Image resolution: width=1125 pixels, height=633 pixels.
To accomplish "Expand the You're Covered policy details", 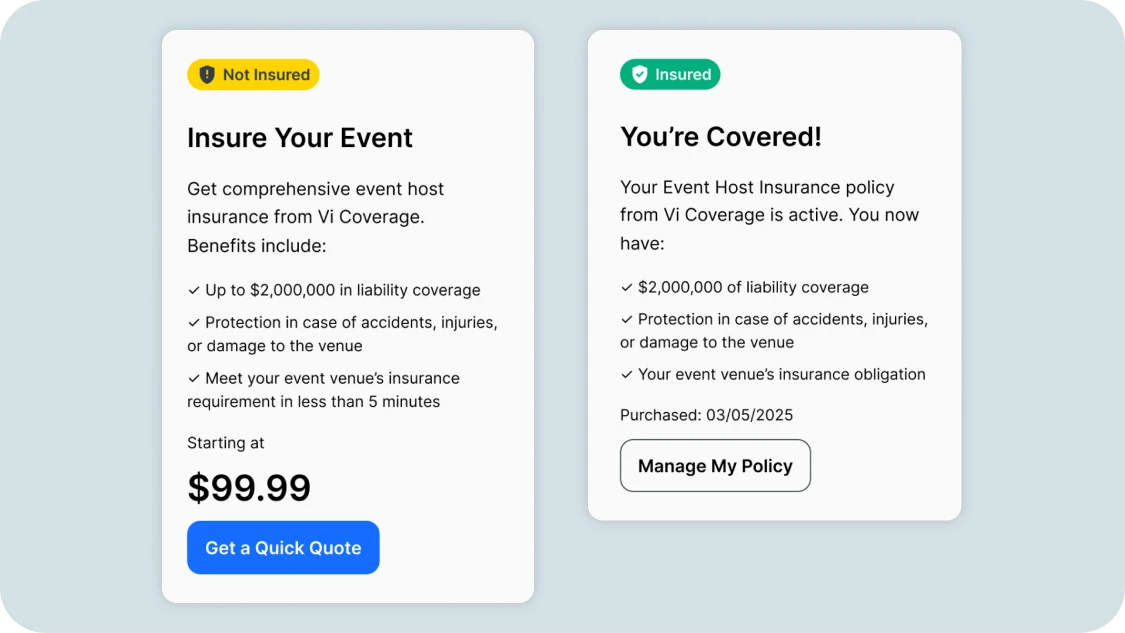I will click(774, 275).
